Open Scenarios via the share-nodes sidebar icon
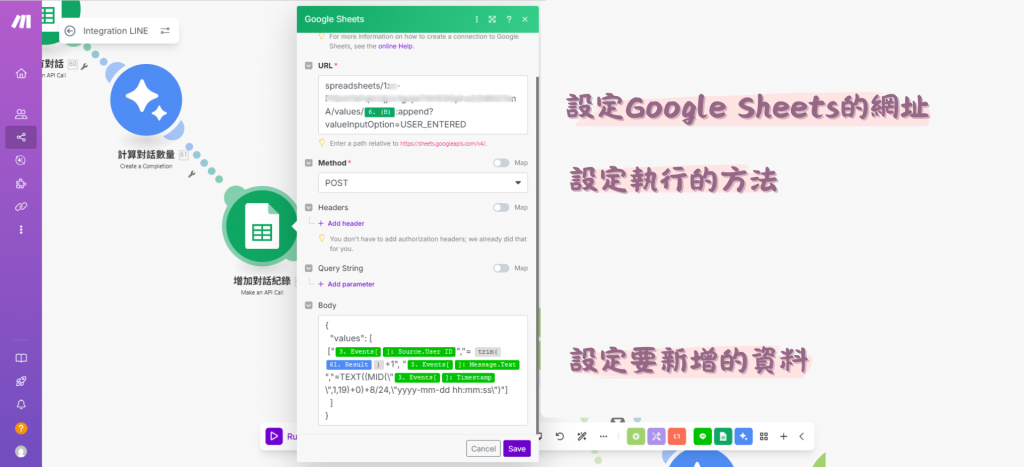Image resolution: width=1024 pixels, height=467 pixels. click(21, 137)
